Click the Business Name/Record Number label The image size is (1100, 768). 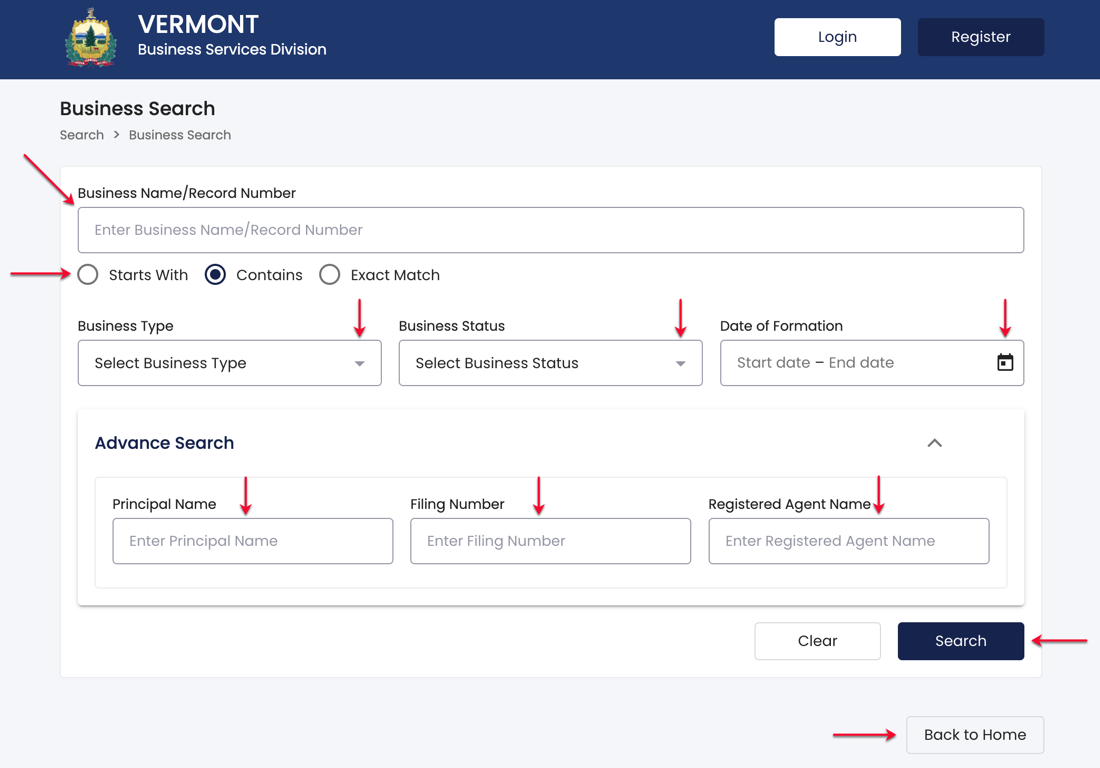coord(187,193)
